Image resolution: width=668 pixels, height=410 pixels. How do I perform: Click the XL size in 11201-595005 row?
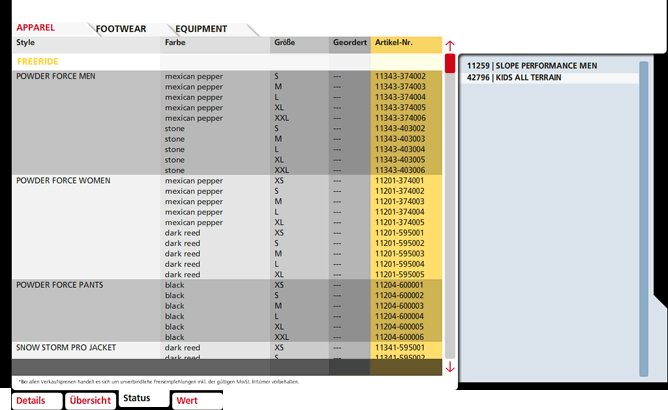pos(279,274)
